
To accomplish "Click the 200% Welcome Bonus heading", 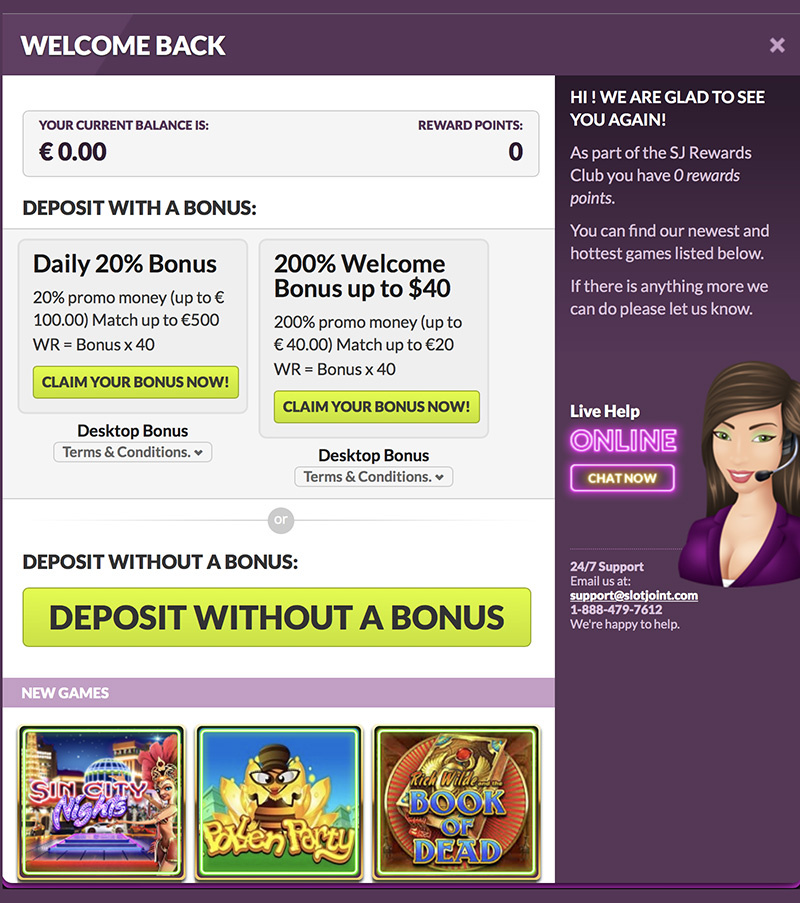I will pyautogui.click(x=362, y=276).
